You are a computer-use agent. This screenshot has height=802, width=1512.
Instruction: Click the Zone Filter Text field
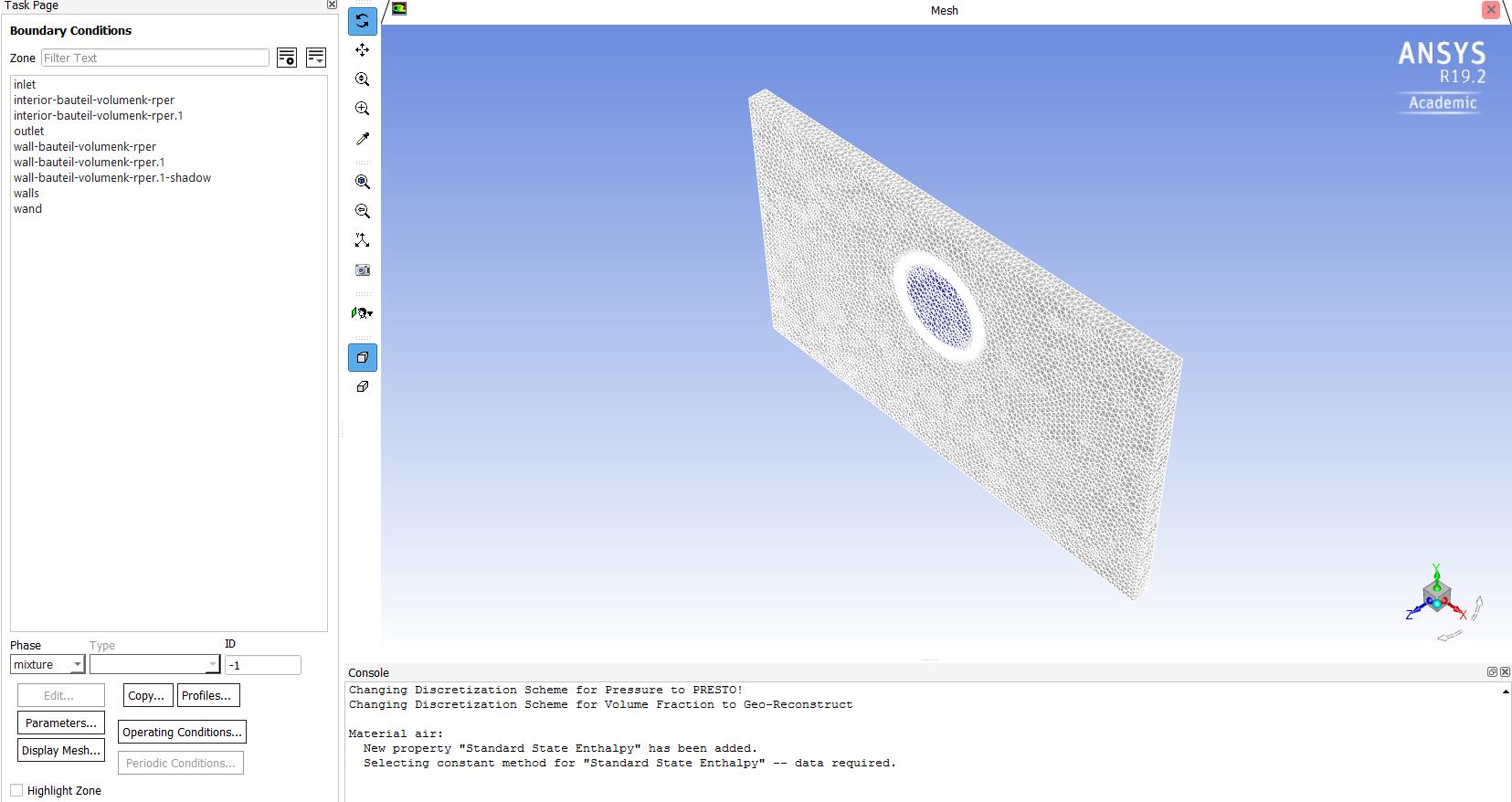pyautogui.click(x=155, y=58)
